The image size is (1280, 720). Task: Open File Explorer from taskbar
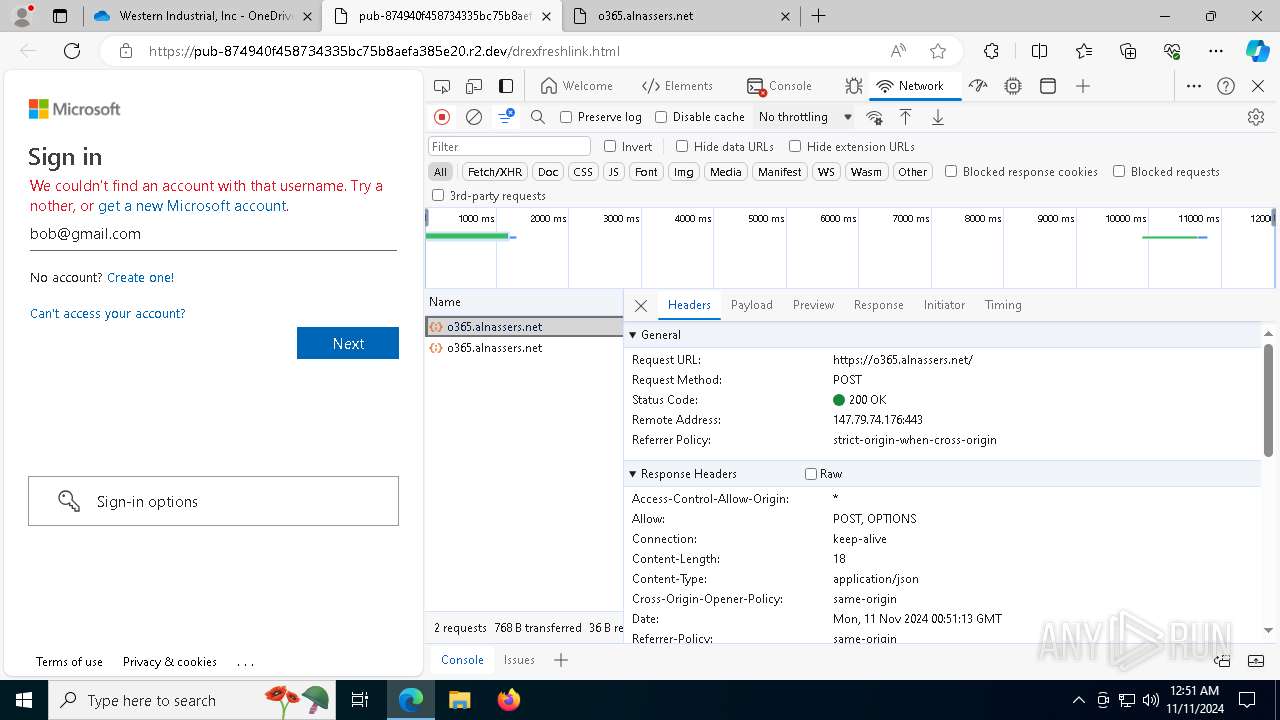(x=459, y=700)
